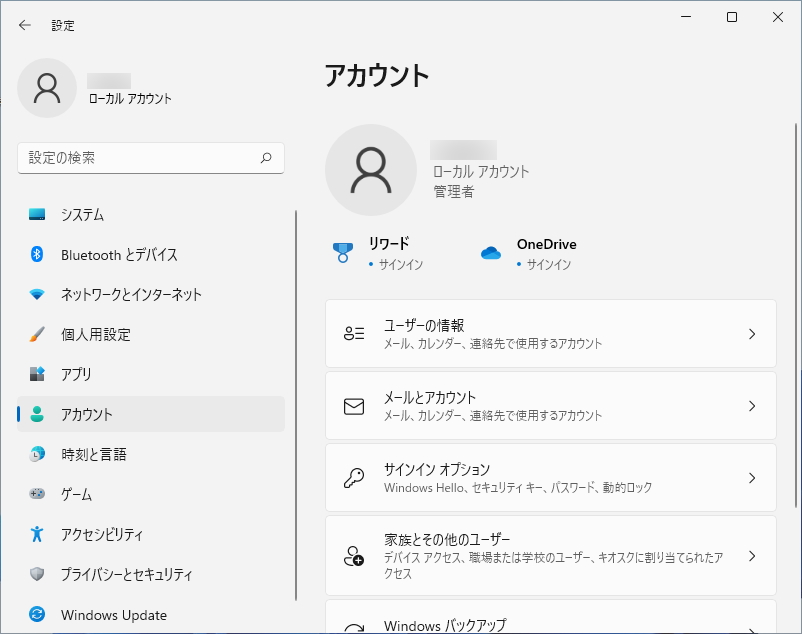Click the リワード medal icon

(x=343, y=253)
